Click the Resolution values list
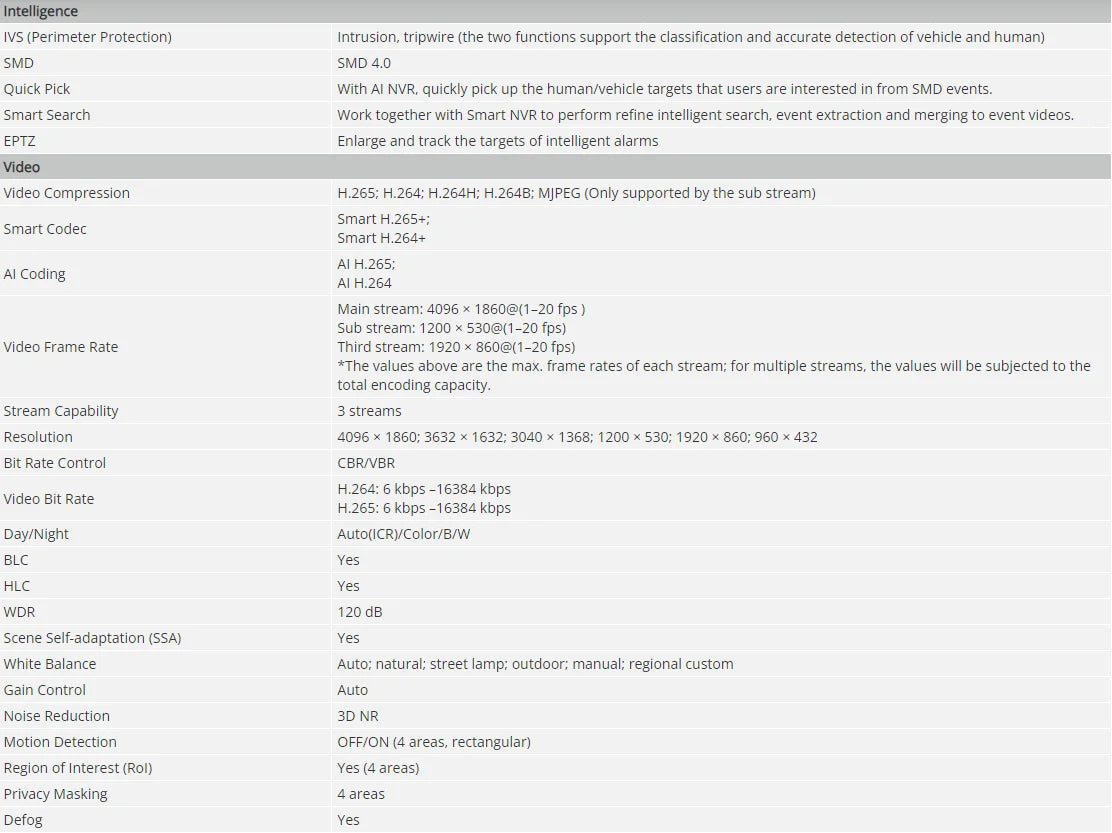Screen dimensions: 1112x833 coord(577,437)
